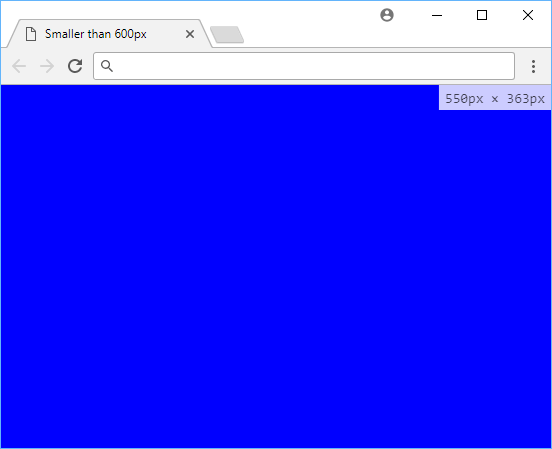Close the browser window
This screenshot has height=449, width=552.
[x=528, y=15]
